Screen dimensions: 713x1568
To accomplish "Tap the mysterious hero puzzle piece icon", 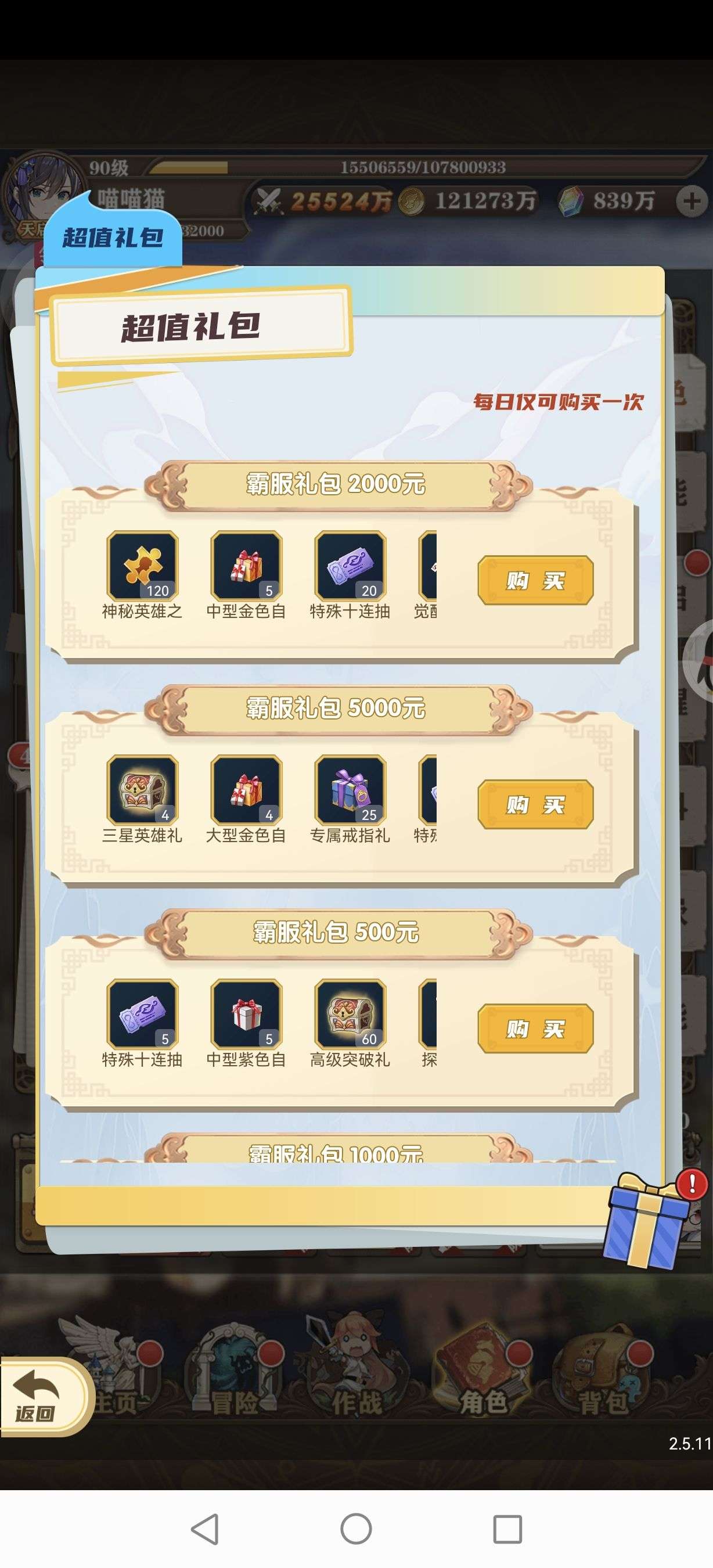I will [x=142, y=566].
